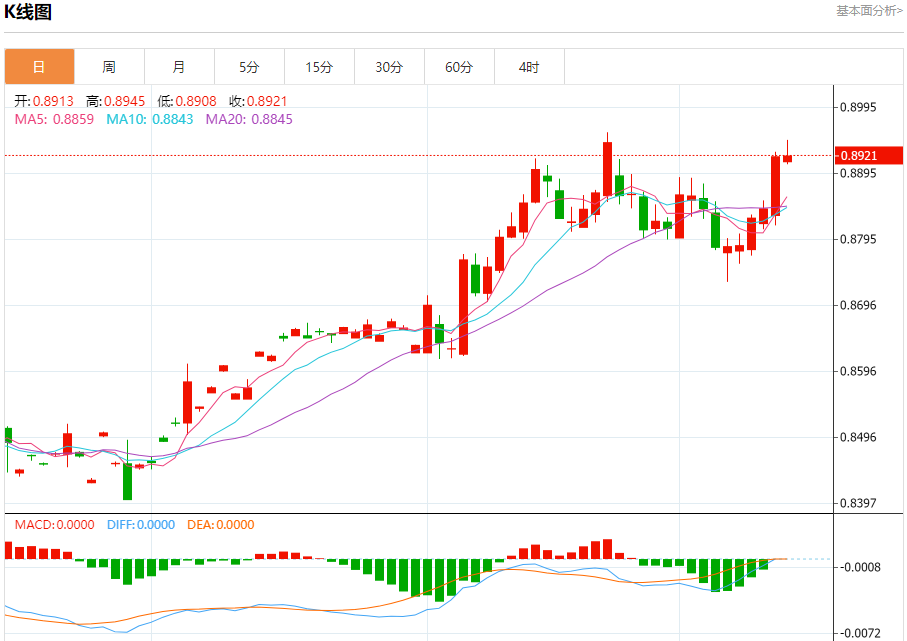Click the 低:0.8908 low price value
The image size is (907, 641).
click(187, 101)
